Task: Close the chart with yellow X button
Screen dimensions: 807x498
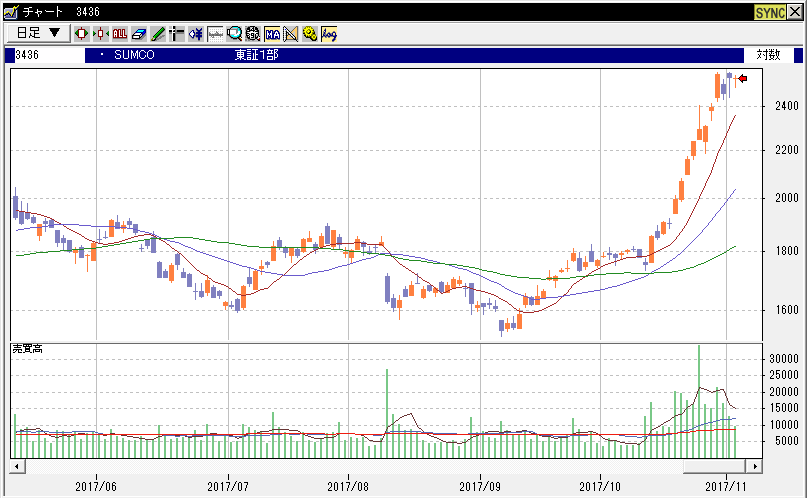Action: coord(795,11)
